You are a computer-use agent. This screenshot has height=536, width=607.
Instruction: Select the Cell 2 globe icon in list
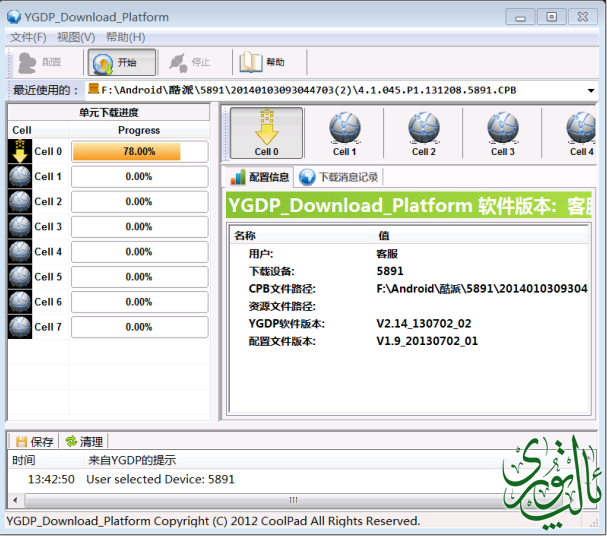pos(20,202)
